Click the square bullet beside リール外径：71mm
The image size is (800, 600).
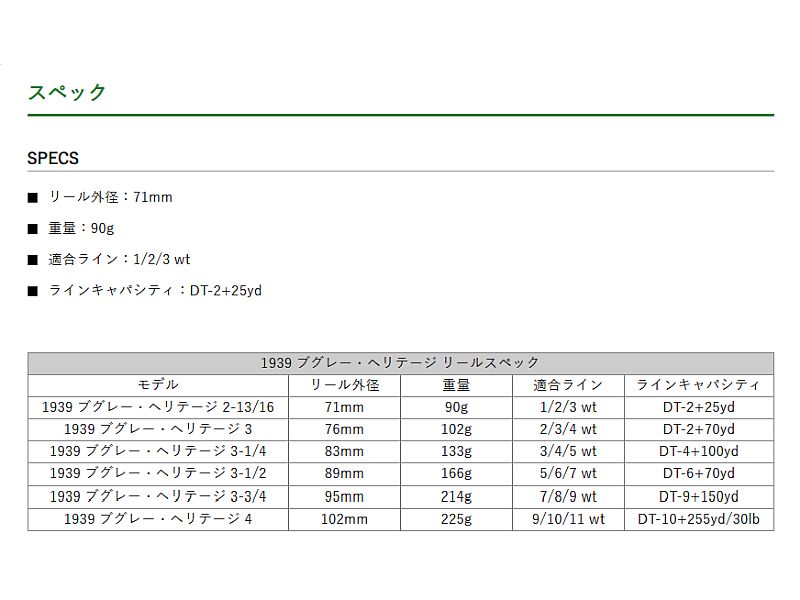pyautogui.click(x=32, y=198)
